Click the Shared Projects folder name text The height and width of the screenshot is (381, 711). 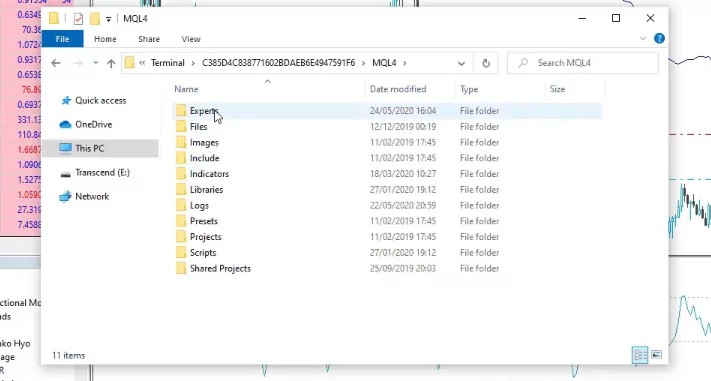[x=220, y=269]
